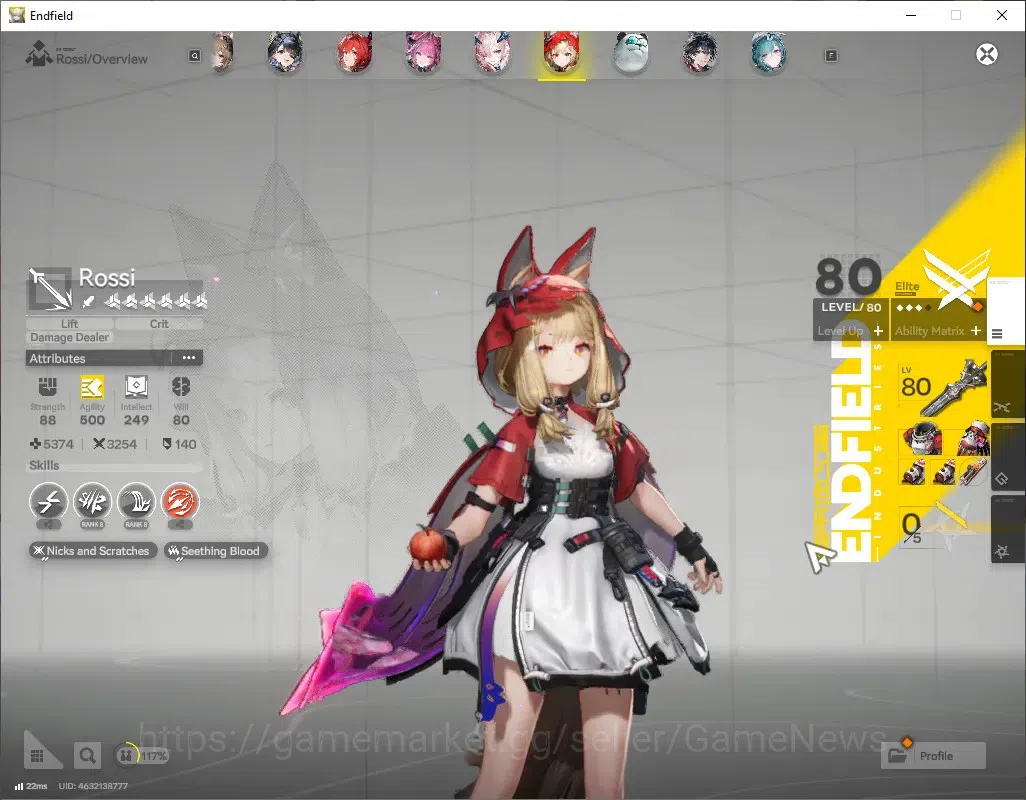Image resolution: width=1026 pixels, height=800 pixels.
Task: Open the Seething Blood talent
Action: coord(215,551)
